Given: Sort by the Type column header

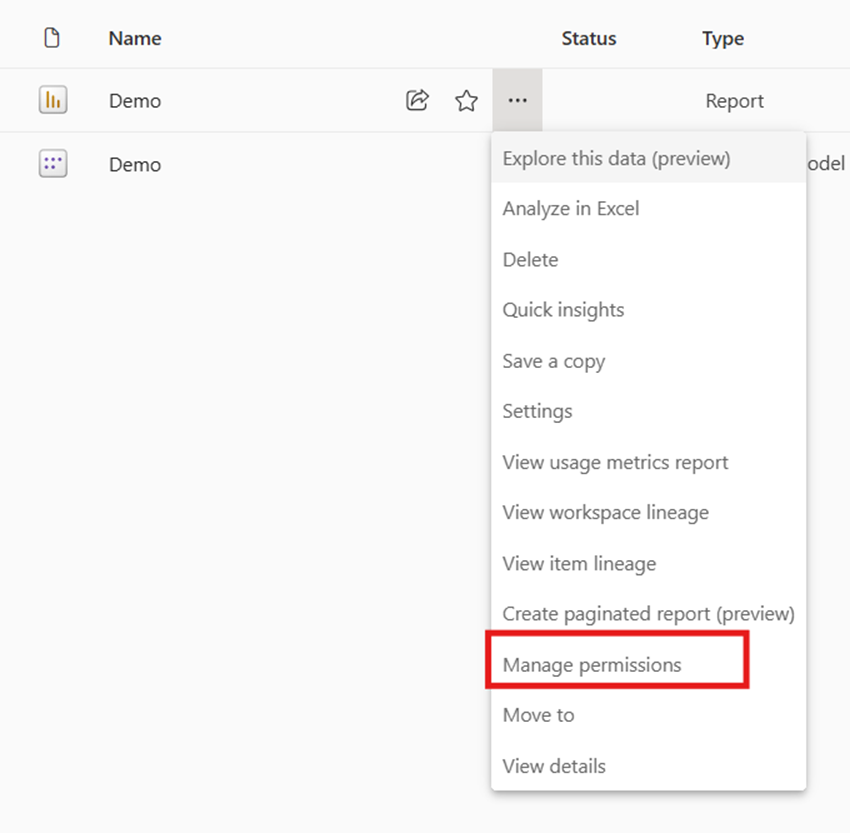Looking at the screenshot, I should click(x=723, y=39).
